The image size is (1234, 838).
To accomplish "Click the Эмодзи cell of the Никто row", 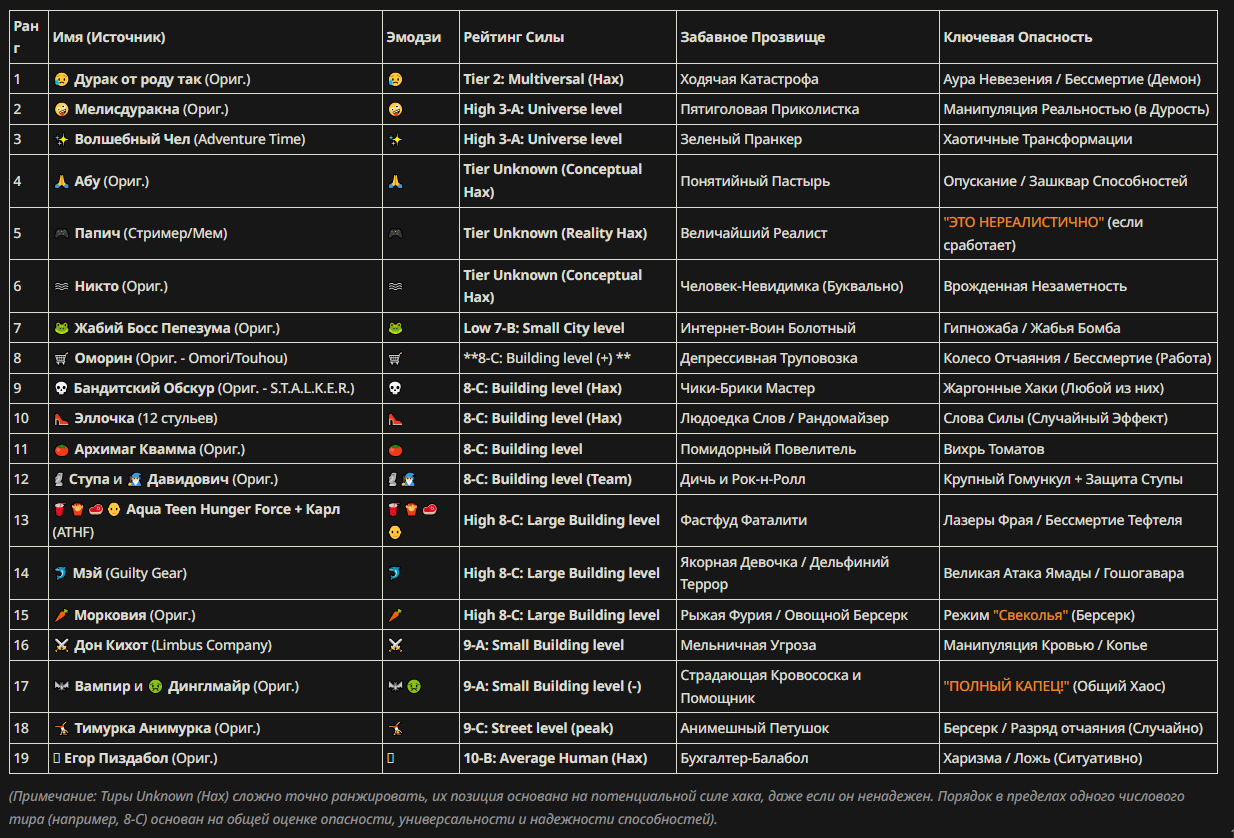I will tap(420, 286).
